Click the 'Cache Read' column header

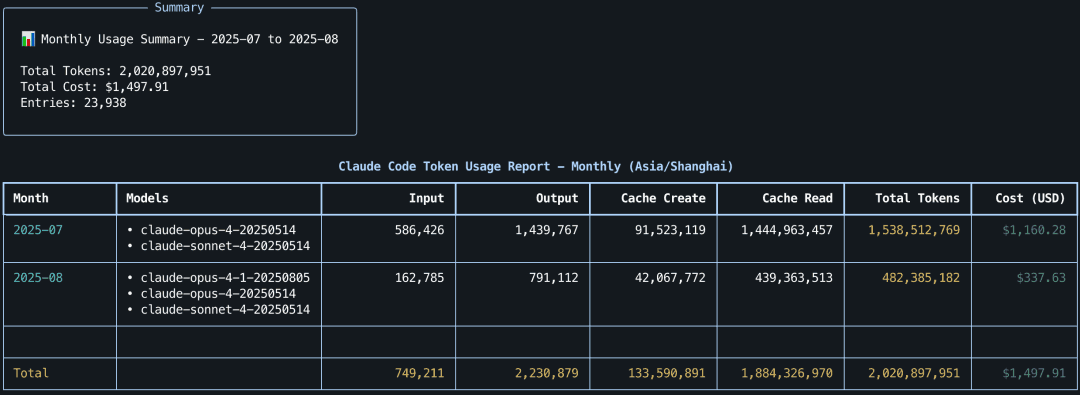pyautogui.click(x=798, y=199)
